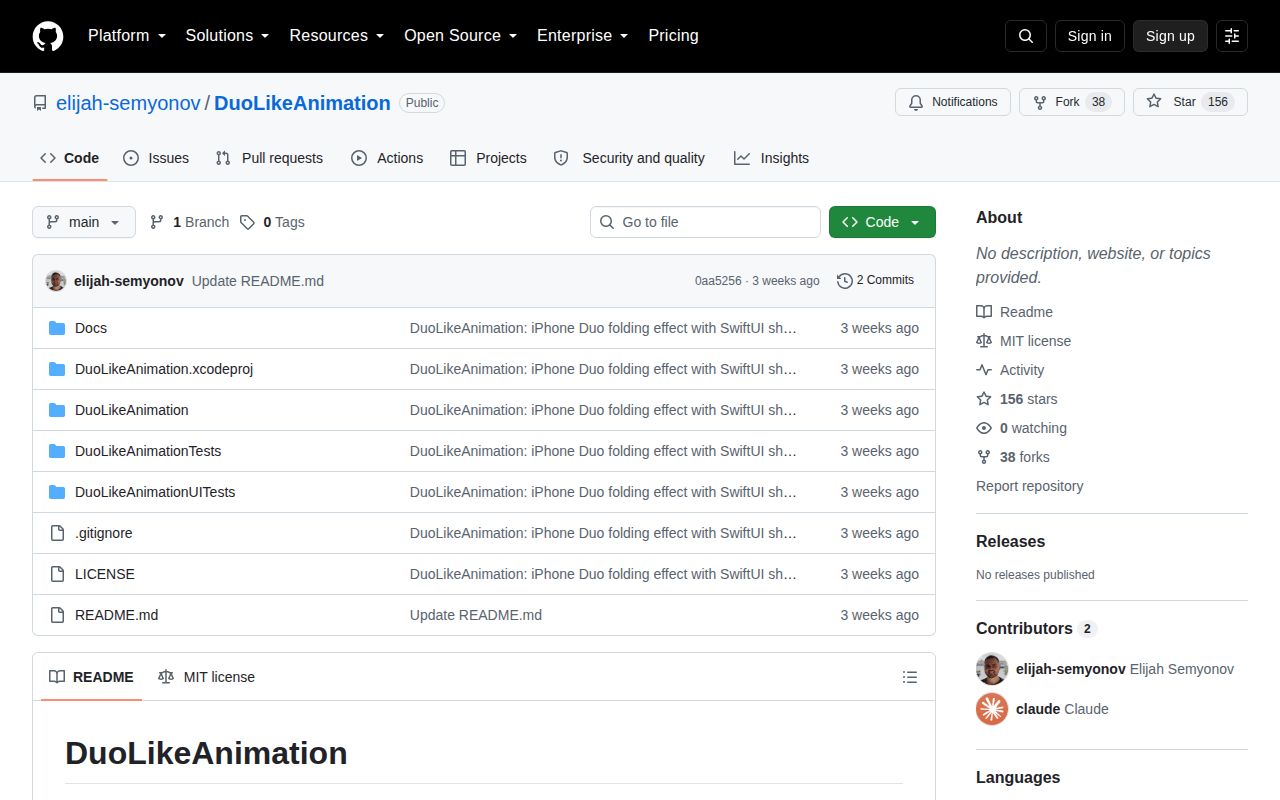Screen dimensions: 1280x800
Task: Click the star icon beside 156 stars
Action: 984,399
